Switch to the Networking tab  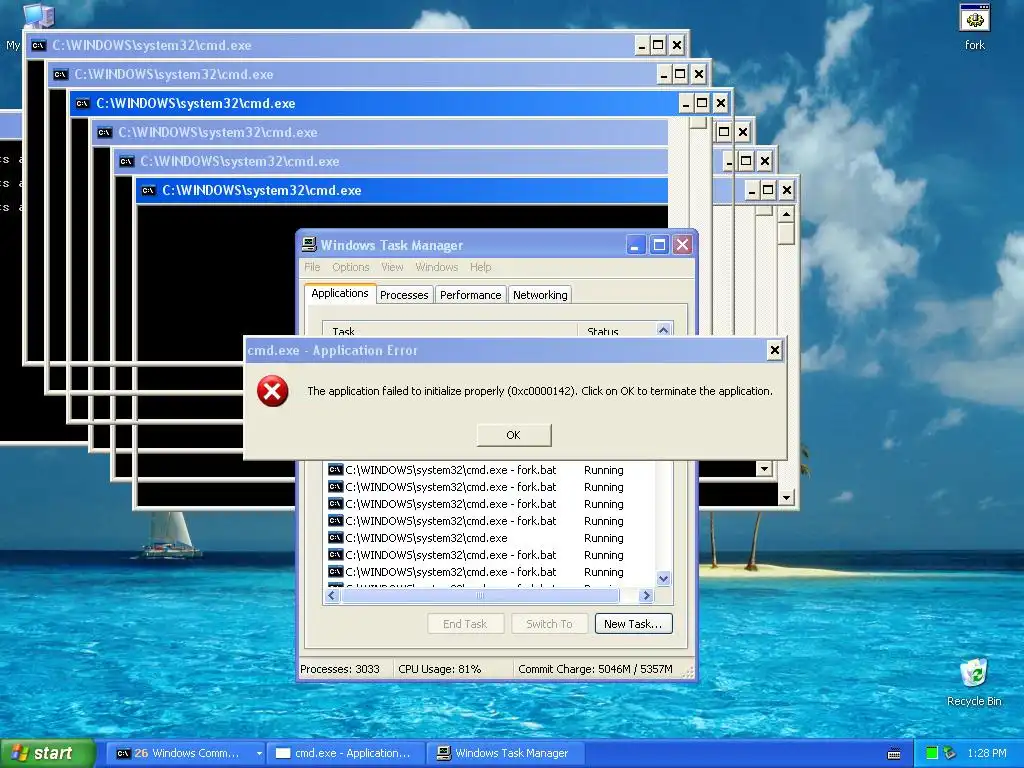(x=540, y=295)
